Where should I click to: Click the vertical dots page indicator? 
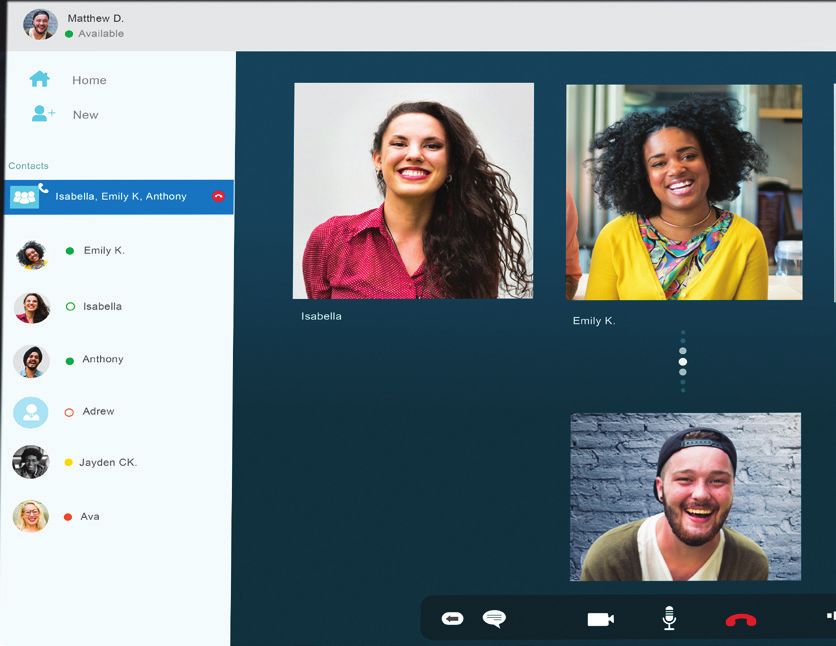click(683, 361)
